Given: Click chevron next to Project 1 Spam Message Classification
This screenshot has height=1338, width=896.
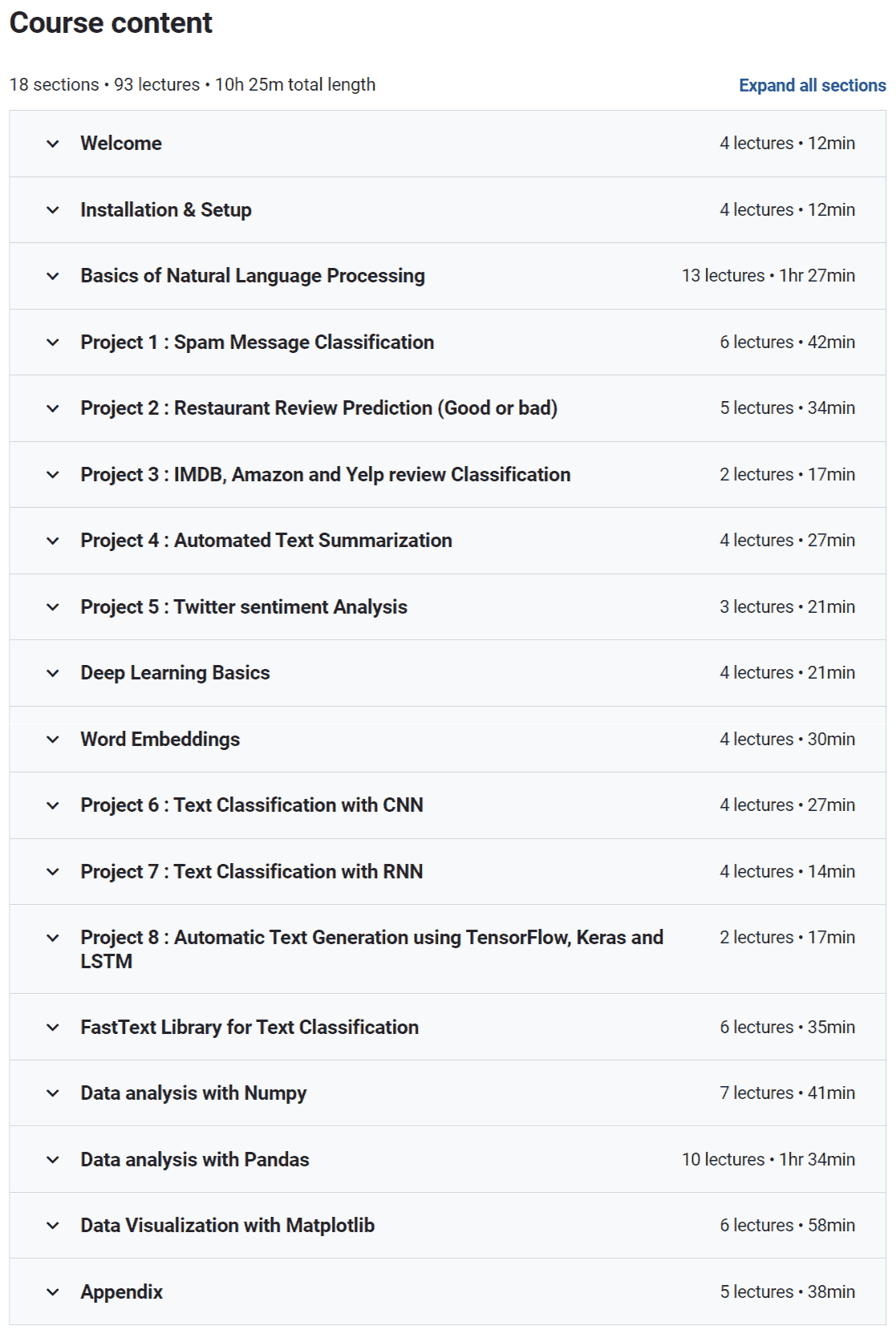Looking at the screenshot, I should coord(53,343).
